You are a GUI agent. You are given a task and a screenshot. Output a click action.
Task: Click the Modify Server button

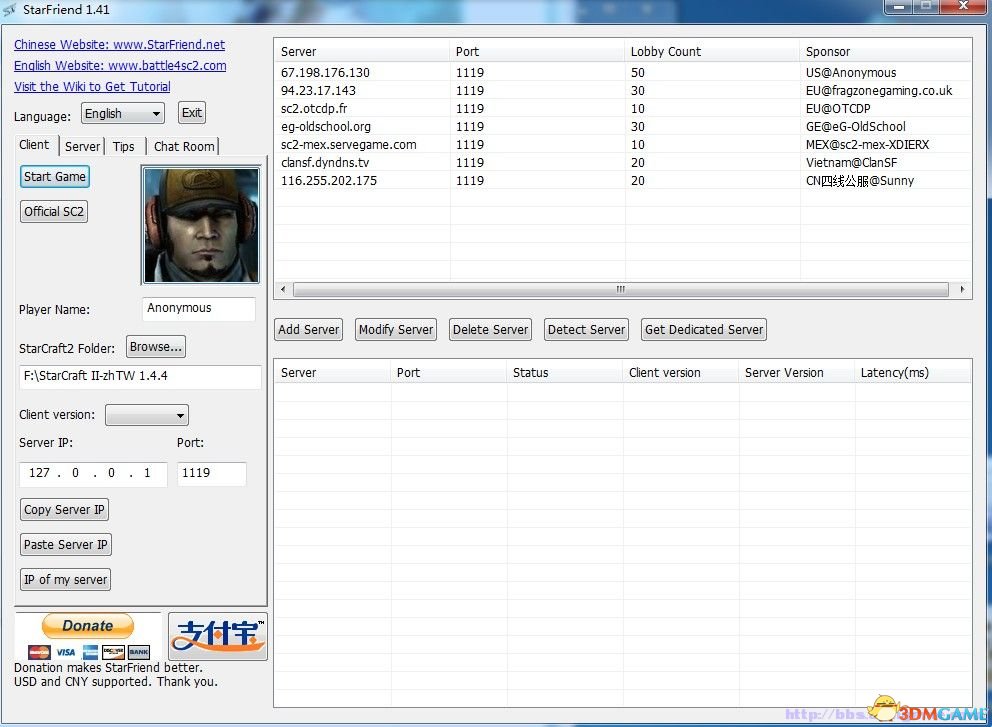click(x=396, y=330)
